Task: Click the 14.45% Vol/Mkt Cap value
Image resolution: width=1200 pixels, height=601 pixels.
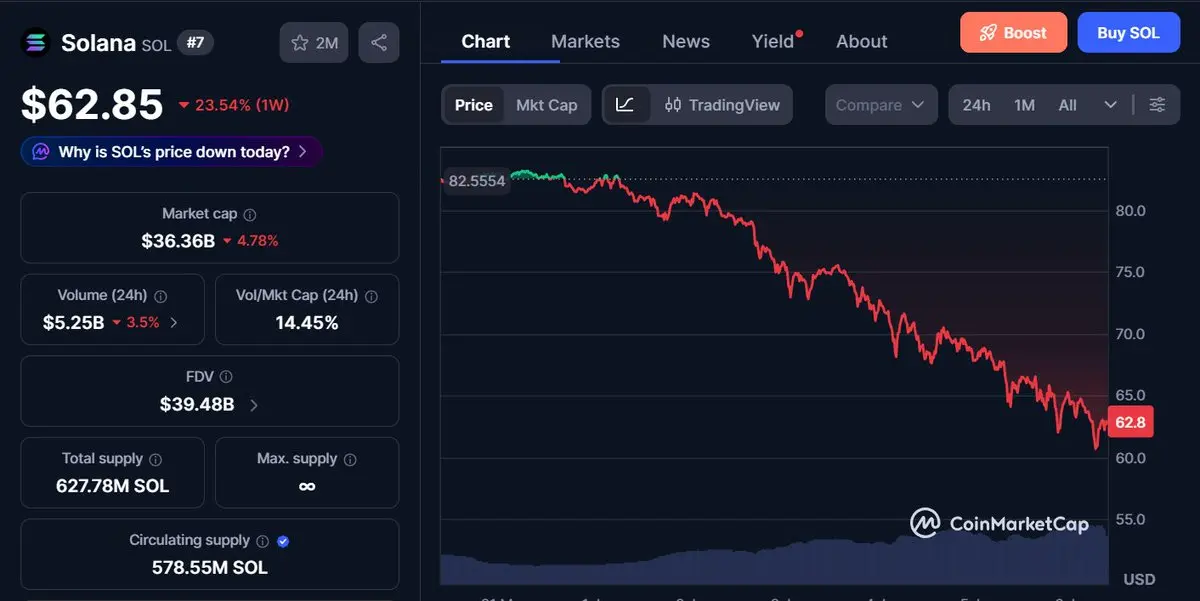Action: click(x=307, y=323)
